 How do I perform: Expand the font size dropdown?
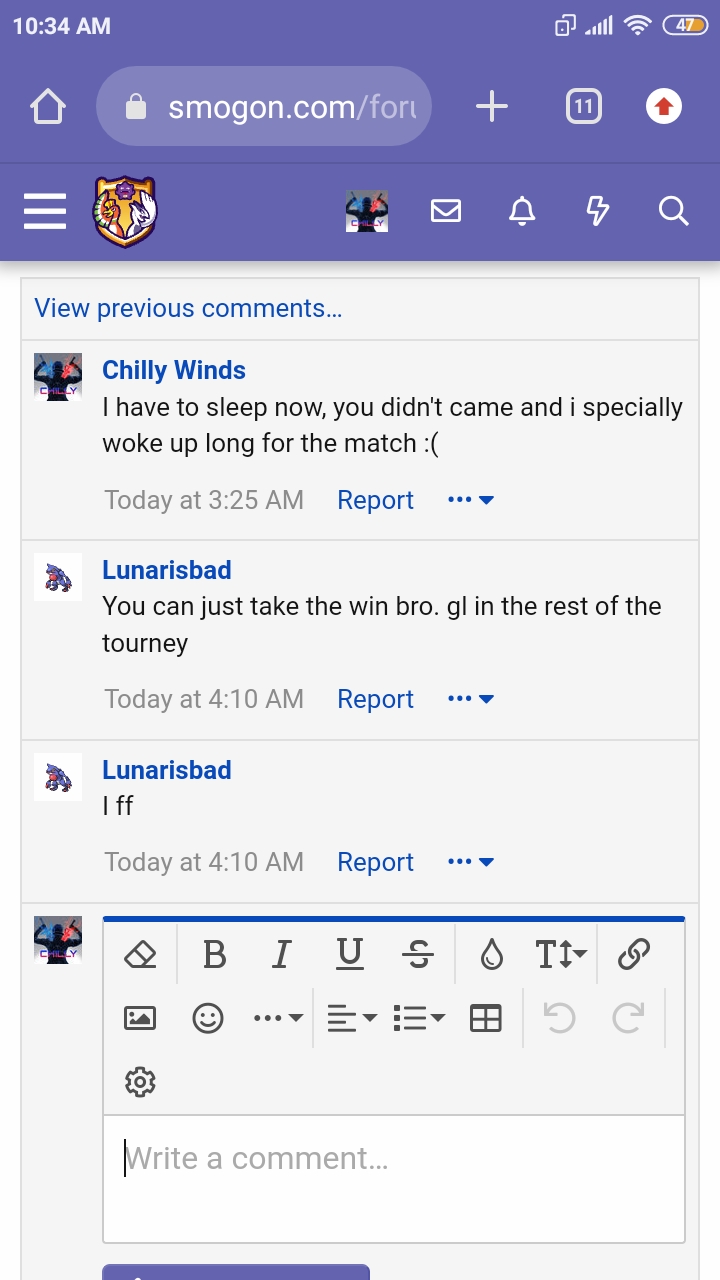pos(560,955)
